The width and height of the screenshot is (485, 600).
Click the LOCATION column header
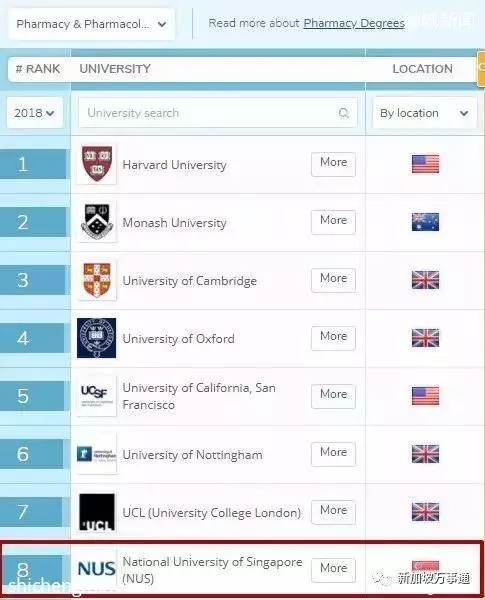(422, 69)
